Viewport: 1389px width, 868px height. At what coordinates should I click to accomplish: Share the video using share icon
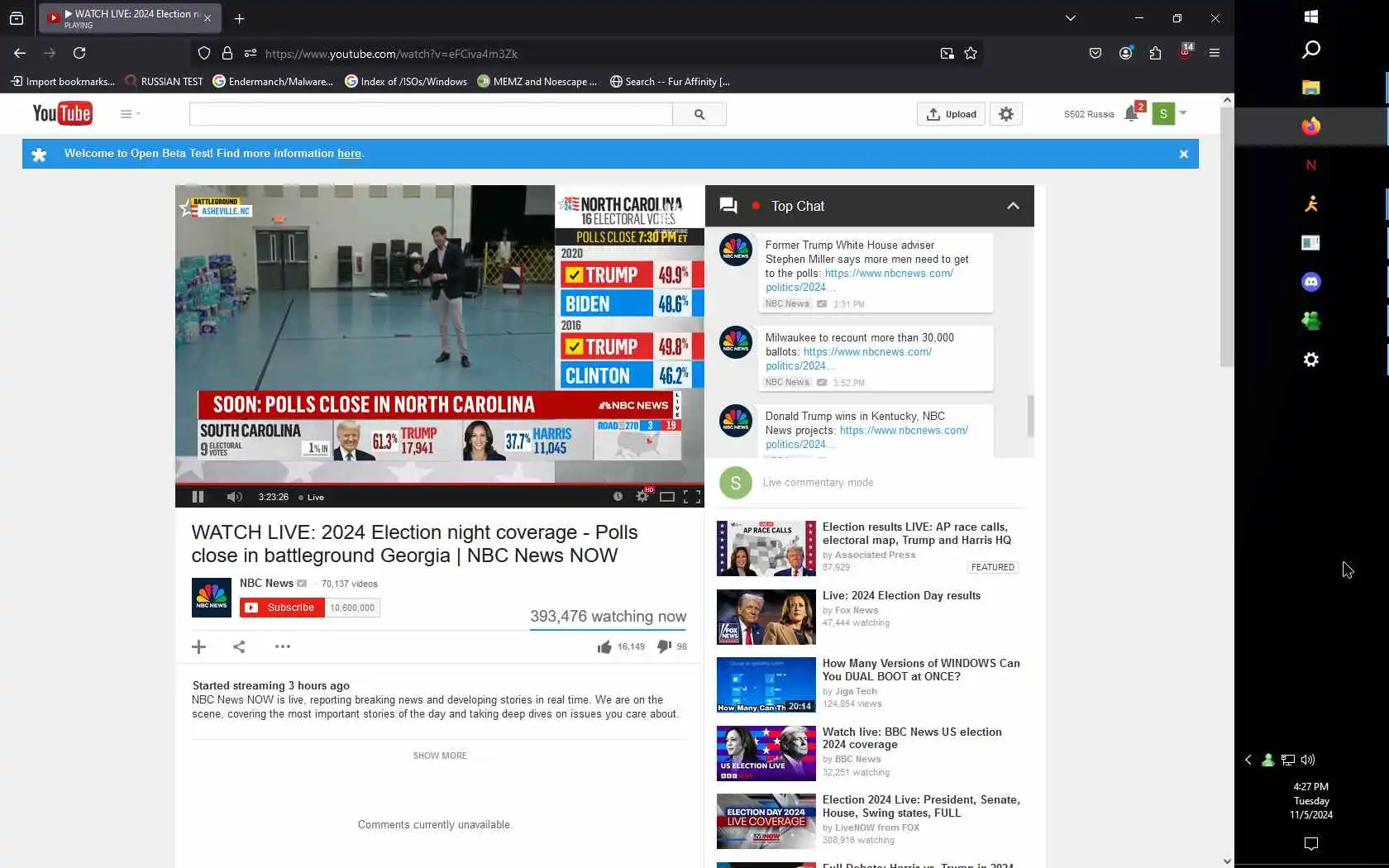coord(239,646)
